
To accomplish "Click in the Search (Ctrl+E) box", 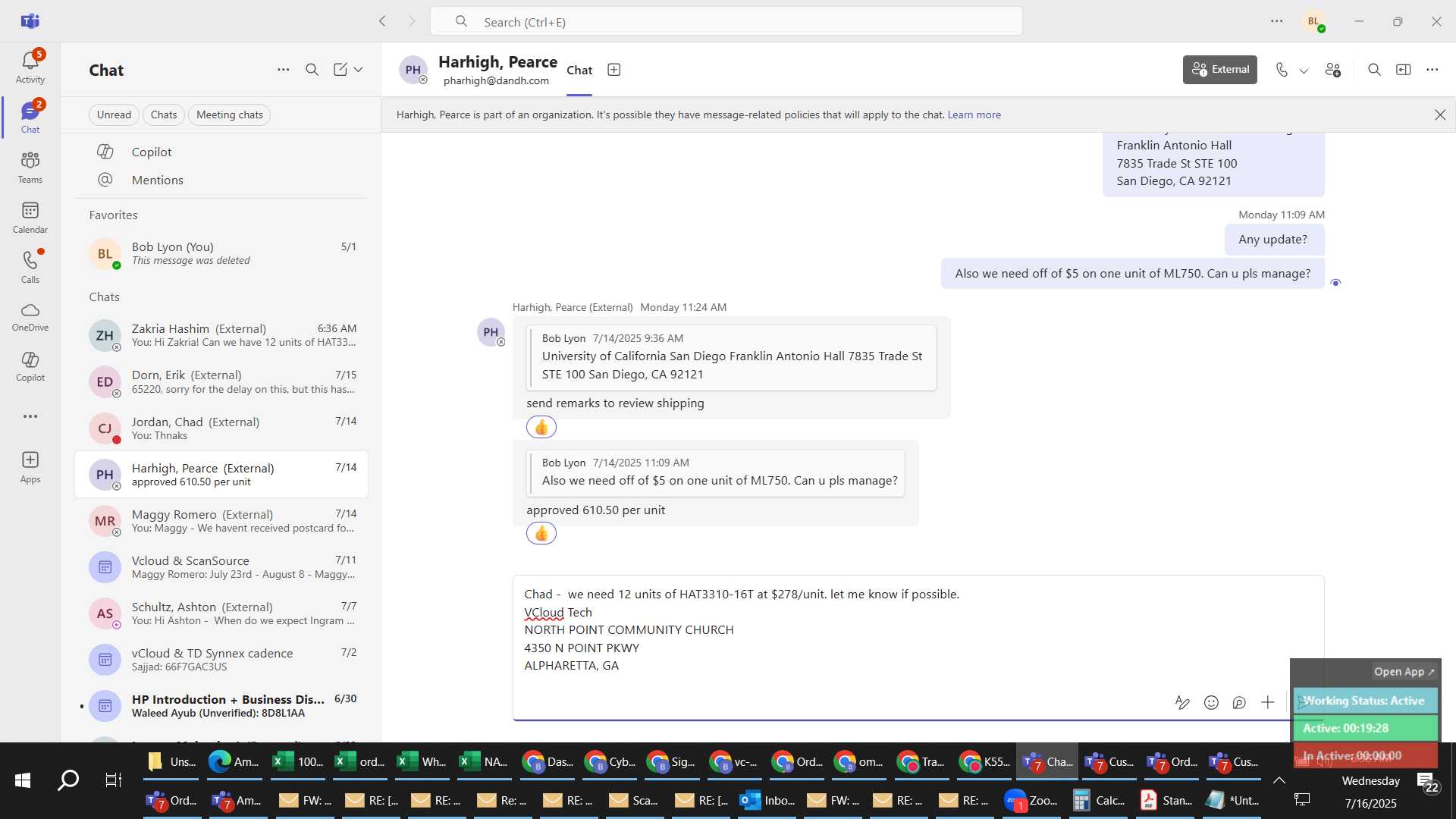I will pyautogui.click(x=726, y=21).
